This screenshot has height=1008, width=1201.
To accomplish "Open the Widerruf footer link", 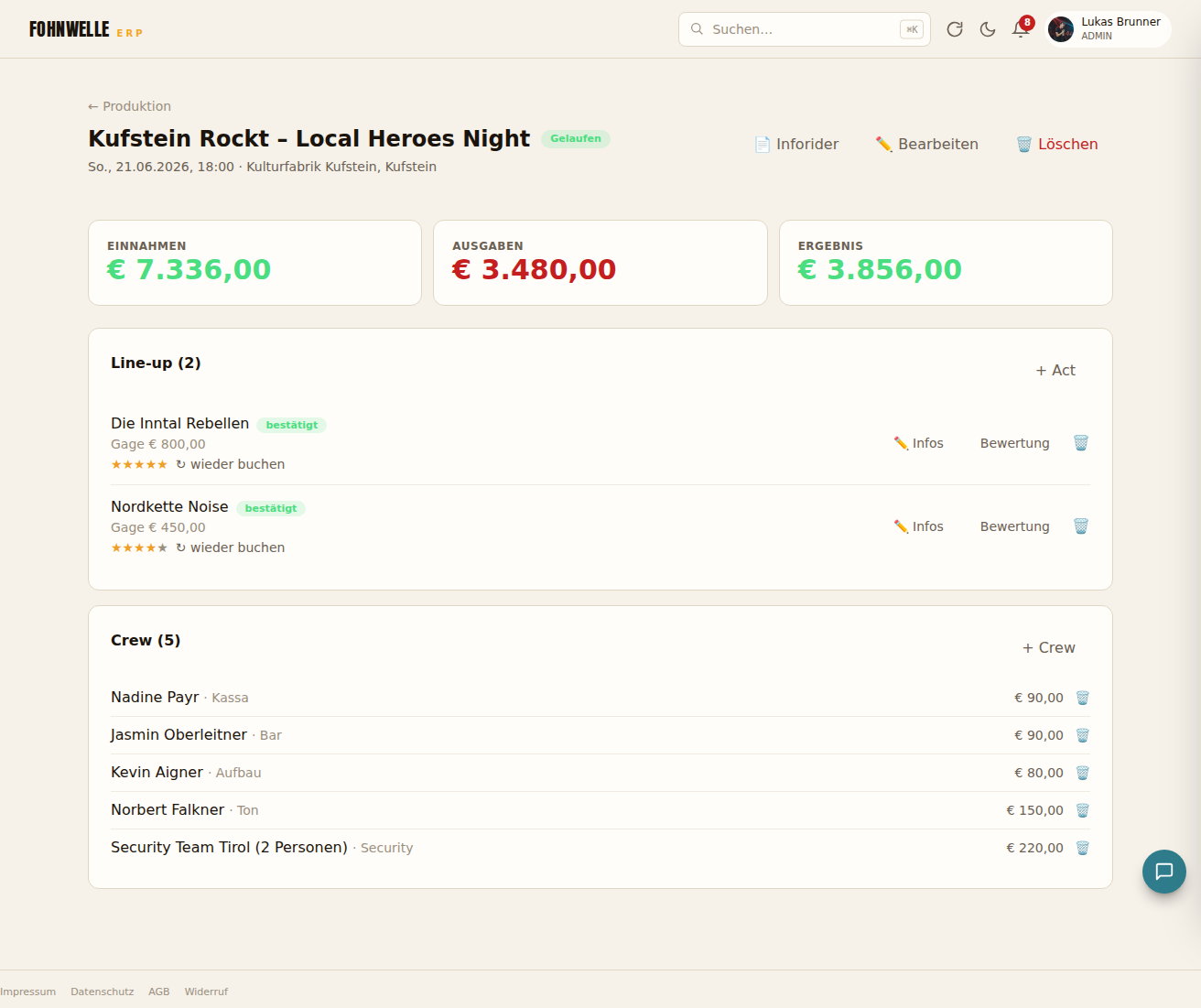I will [206, 992].
